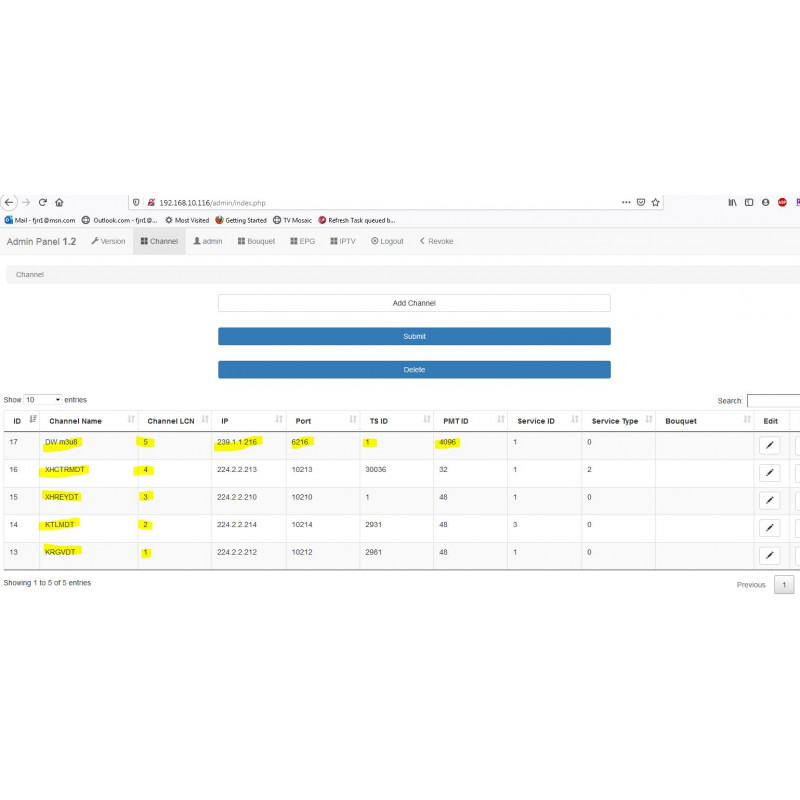This screenshot has height=800, width=800.
Task: Click in the table Search field
Action: 773,401
